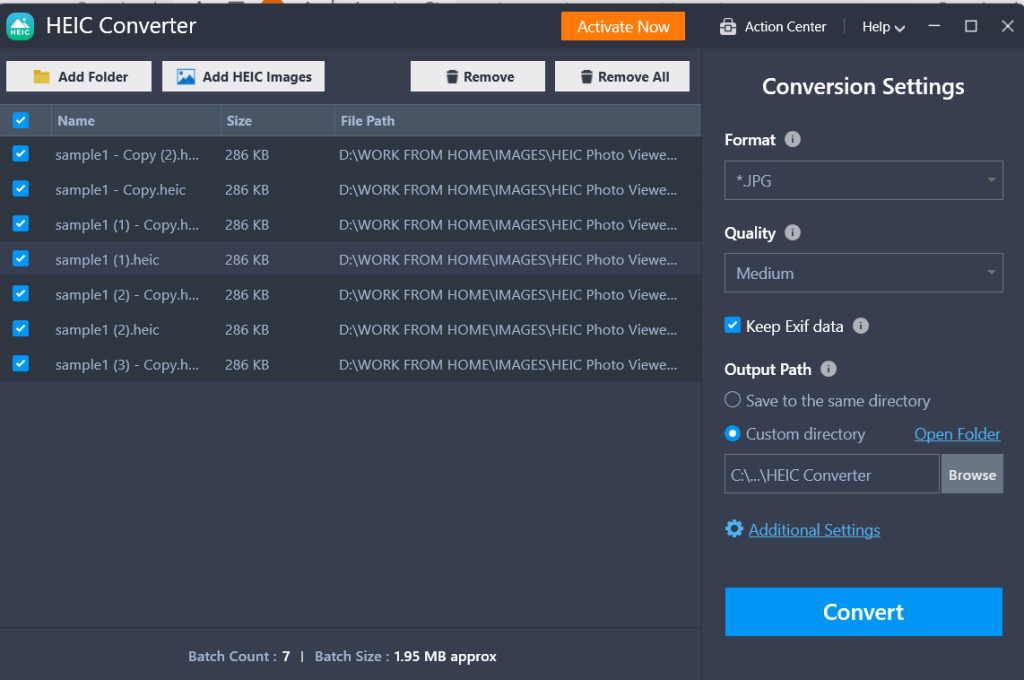Start conversion with the Convert button
Viewport: 1024px width, 680px height.
[x=863, y=612]
